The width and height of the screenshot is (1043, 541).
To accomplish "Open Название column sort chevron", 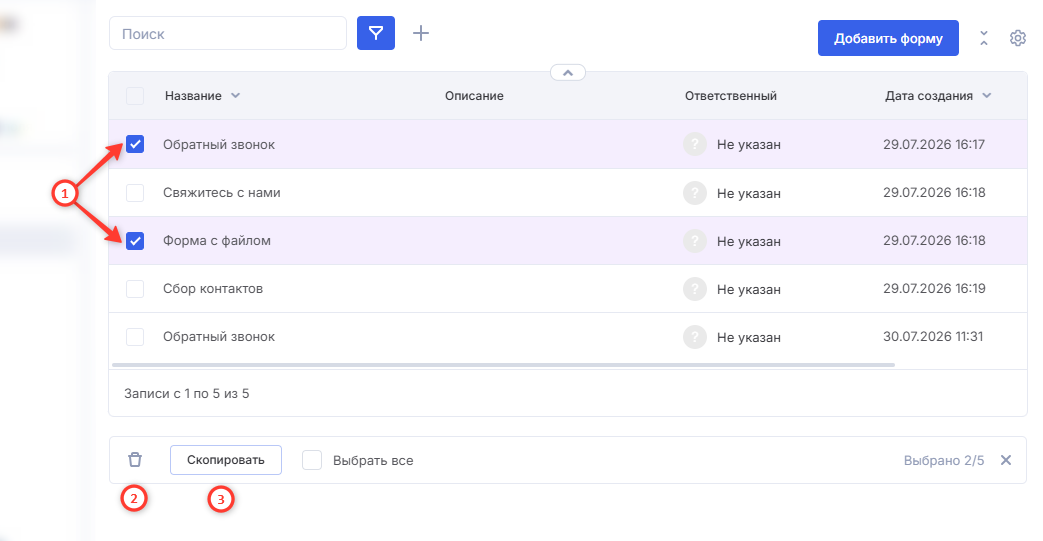I will pos(235,96).
